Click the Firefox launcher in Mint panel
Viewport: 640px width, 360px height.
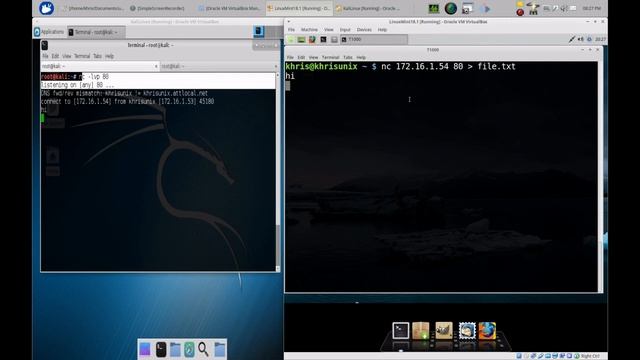click(x=312, y=40)
